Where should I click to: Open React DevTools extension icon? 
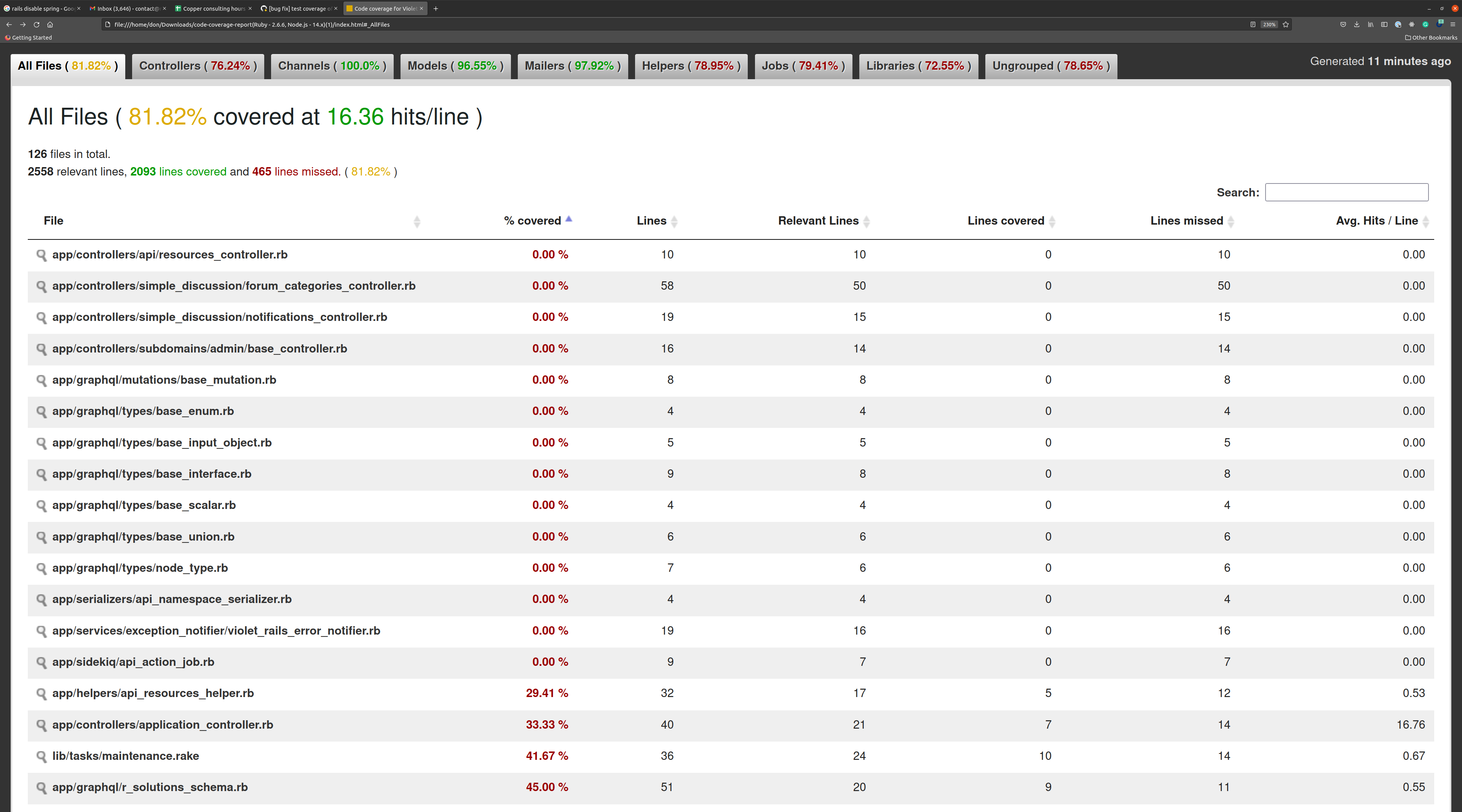tap(1411, 24)
